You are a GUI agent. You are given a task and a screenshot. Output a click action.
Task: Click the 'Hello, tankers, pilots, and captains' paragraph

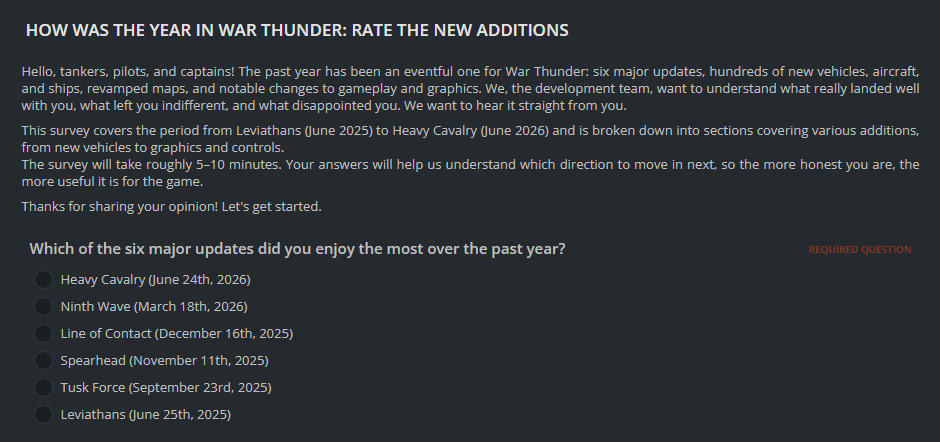pos(471,89)
